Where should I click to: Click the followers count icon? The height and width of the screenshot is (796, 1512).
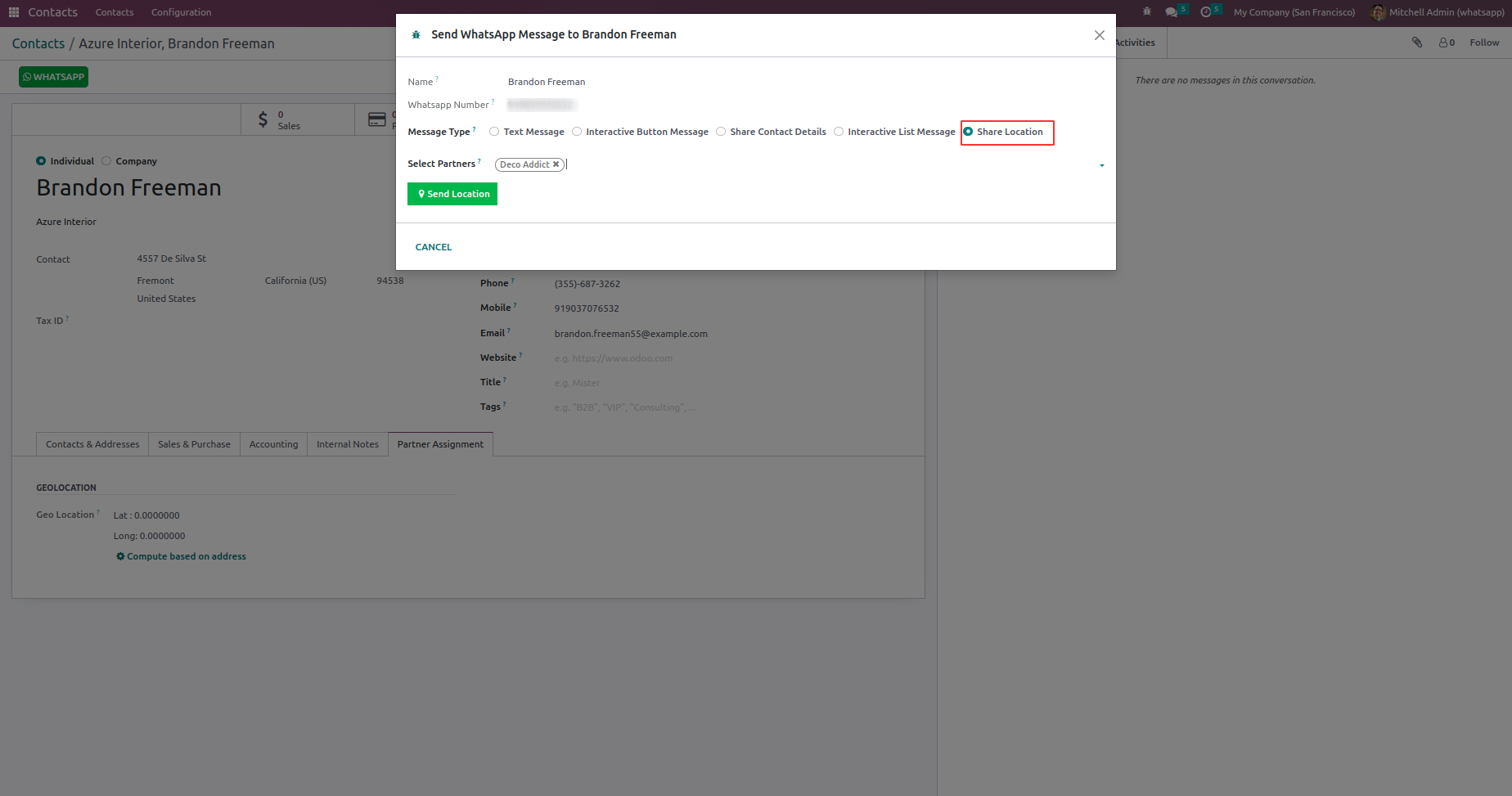pyautogui.click(x=1447, y=43)
